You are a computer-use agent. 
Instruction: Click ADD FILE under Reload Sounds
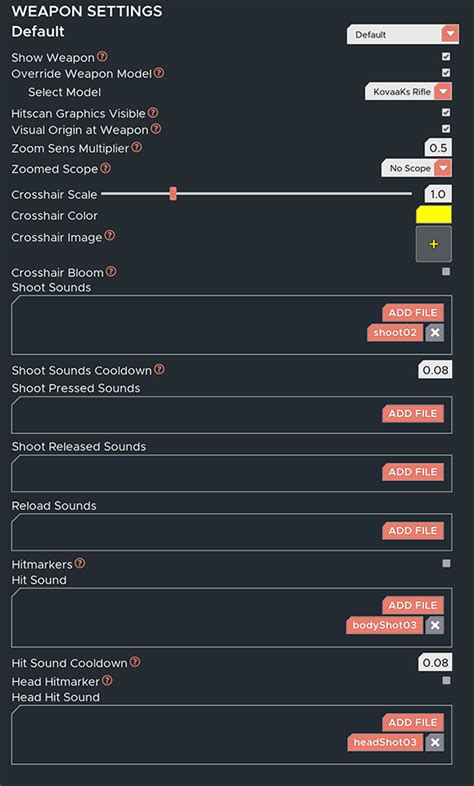click(x=413, y=530)
